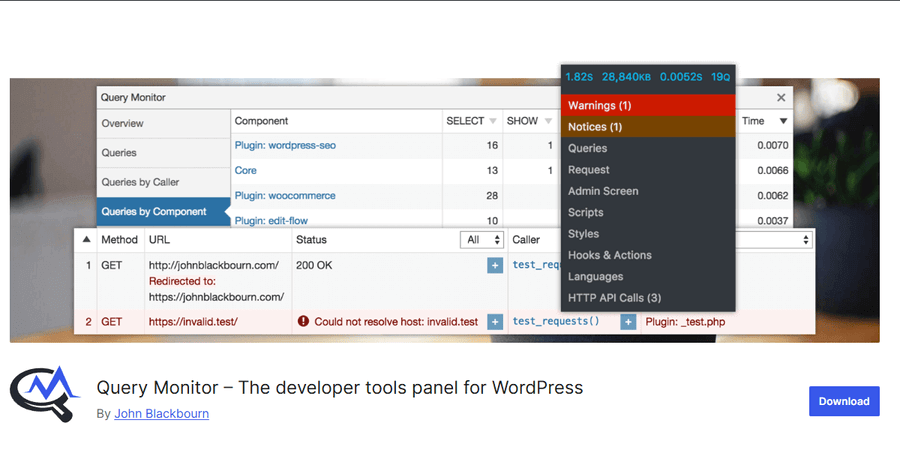Viewport: 900px width, 450px height.
Task: Choose Request menu entry
Action: [x=648, y=170]
